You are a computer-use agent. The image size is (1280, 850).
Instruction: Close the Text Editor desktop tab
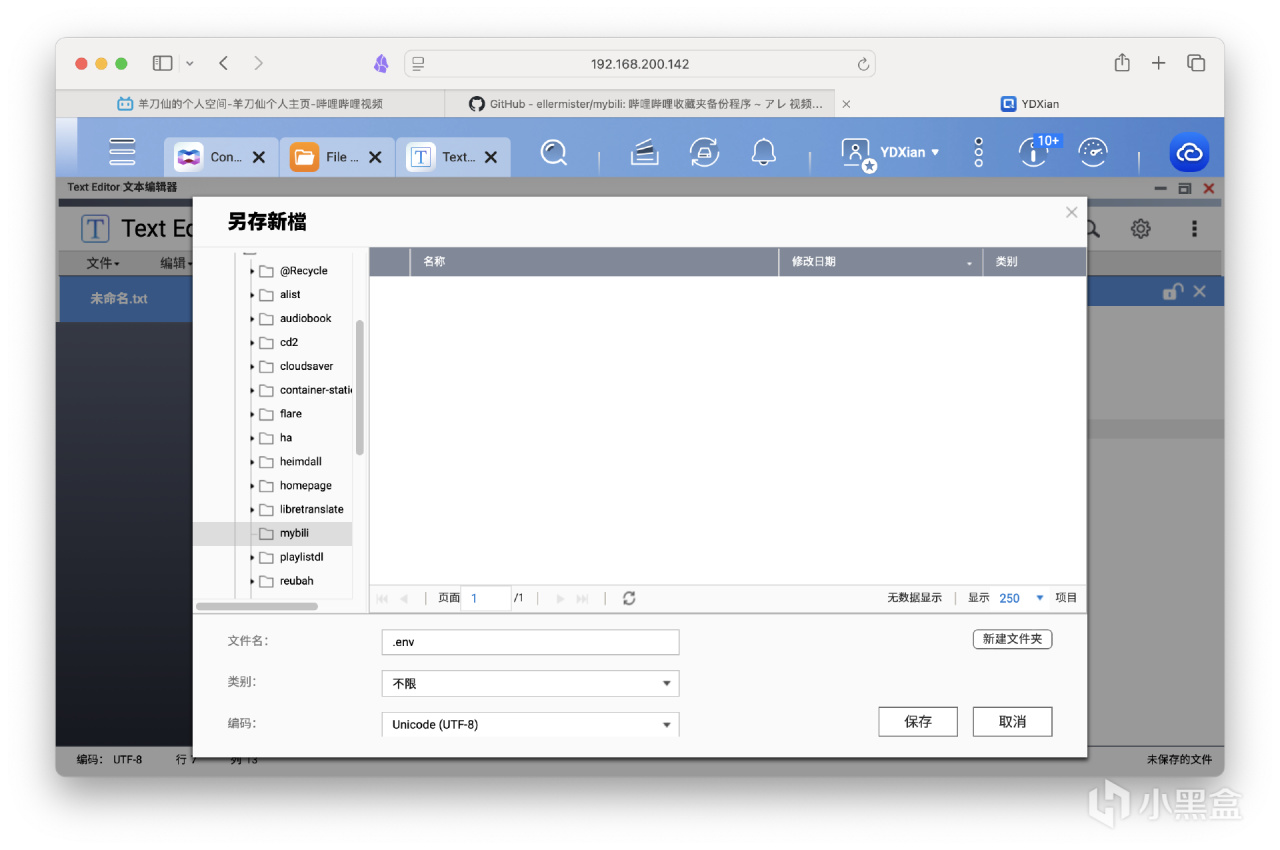click(x=491, y=157)
